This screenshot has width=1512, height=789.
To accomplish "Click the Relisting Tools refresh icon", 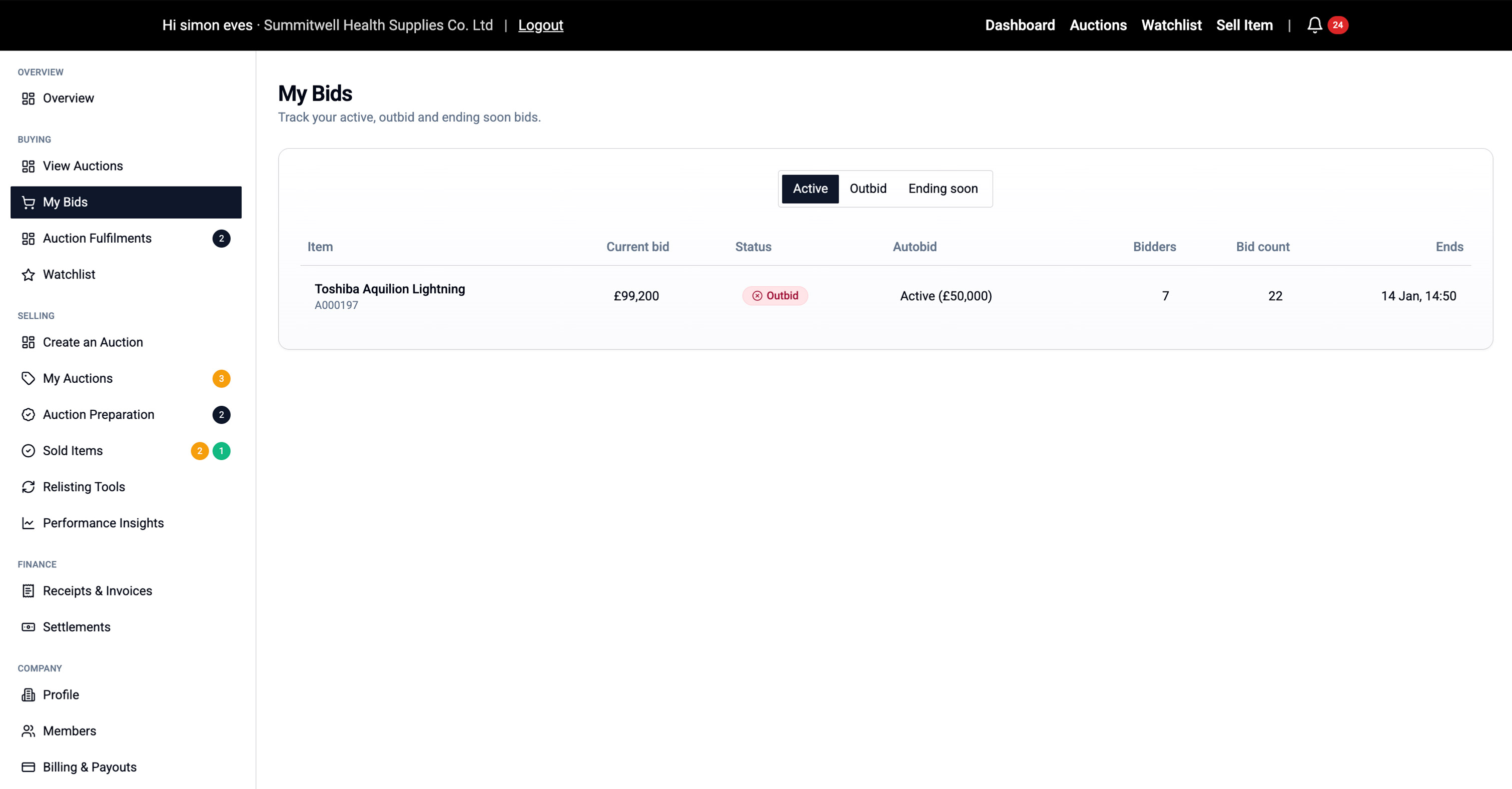I will pos(28,487).
